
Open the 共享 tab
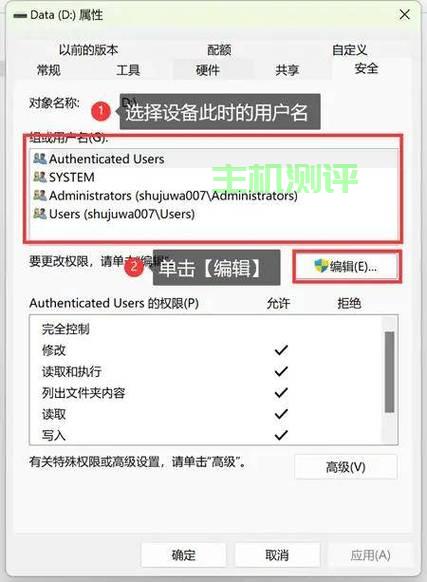click(287, 70)
